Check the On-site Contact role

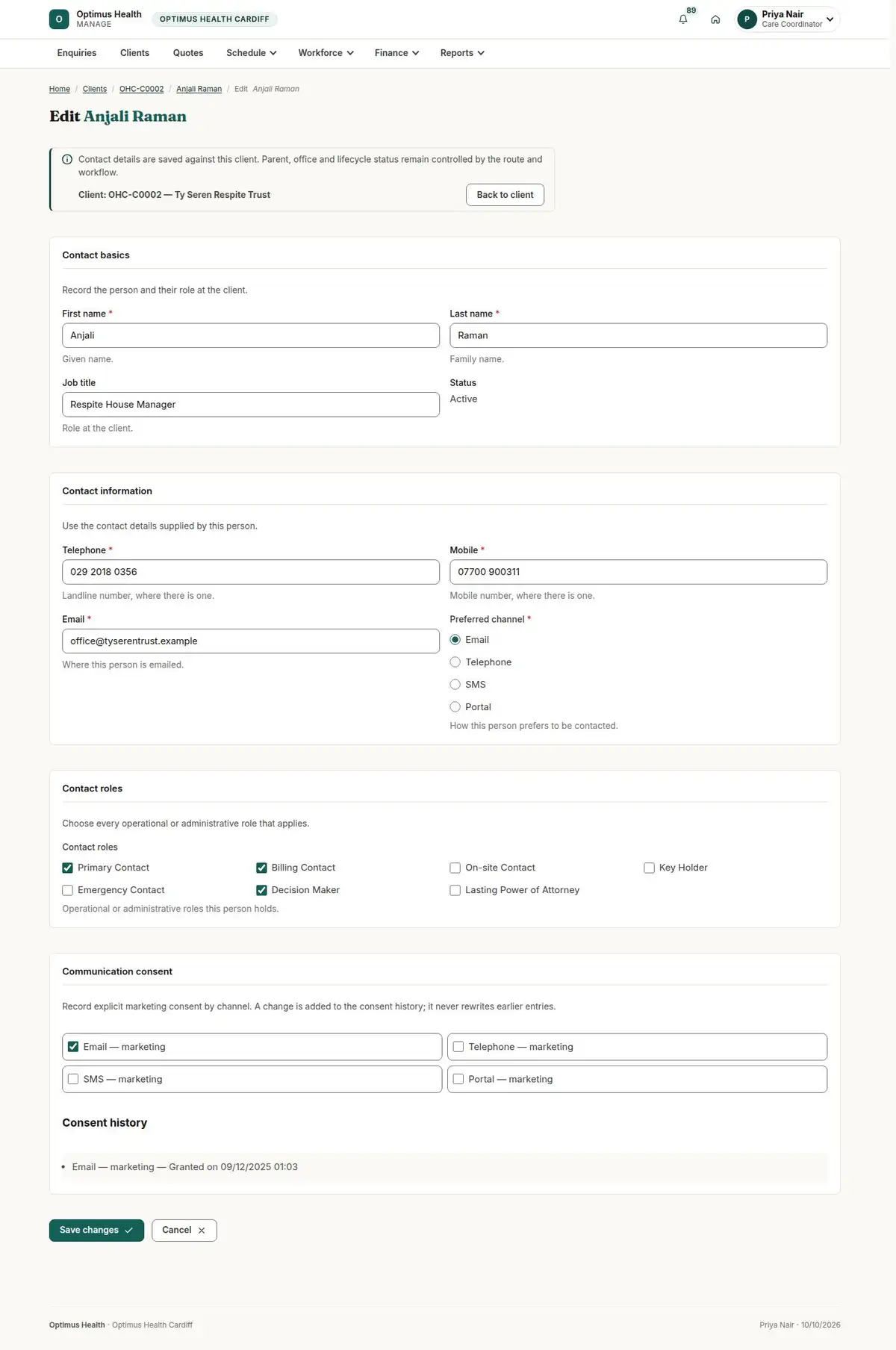tap(455, 868)
